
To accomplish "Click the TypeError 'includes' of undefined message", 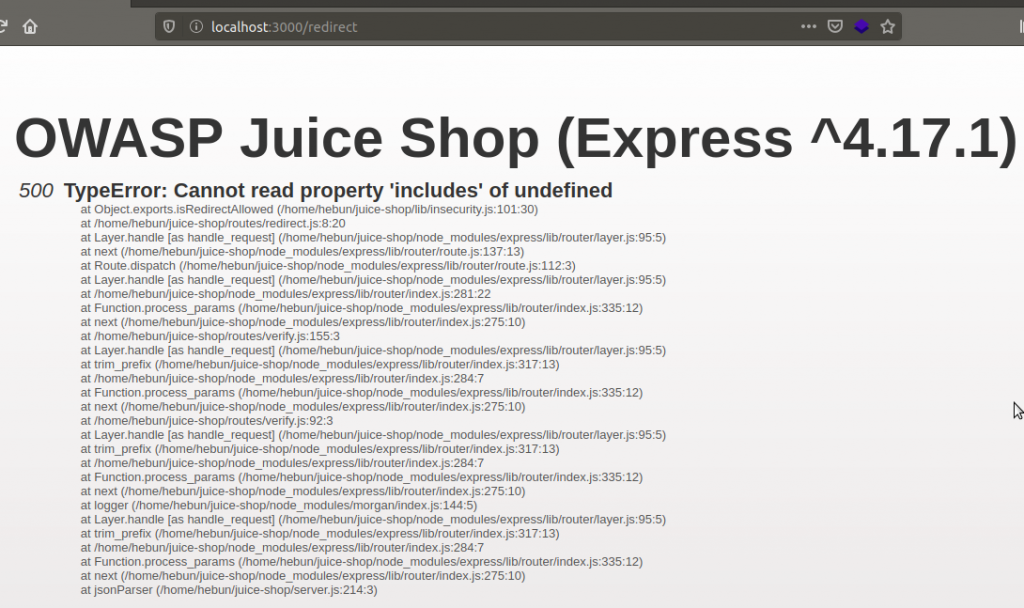I will click(338, 191).
